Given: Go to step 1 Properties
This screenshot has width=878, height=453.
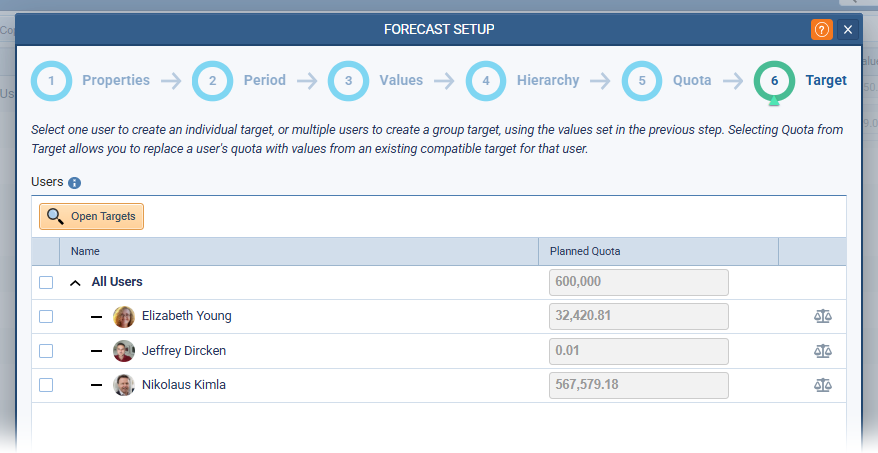Looking at the screenshot, I should (x=52, y=81).
